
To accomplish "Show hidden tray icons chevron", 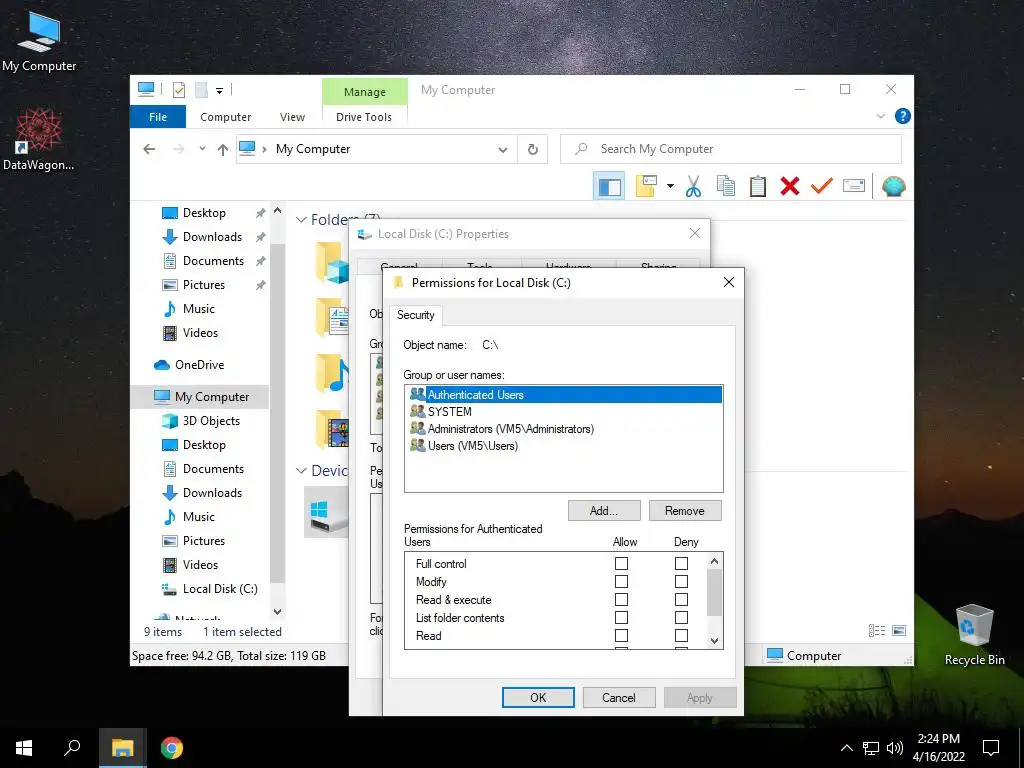I will 846,748.
